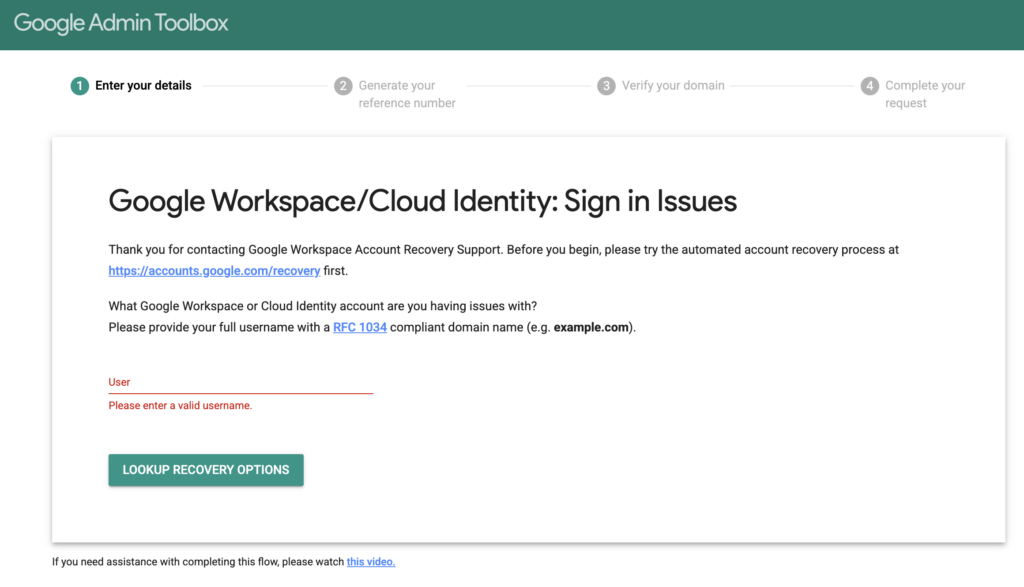
Task: Select step 2 circle icon
Action: pos(343,86)
